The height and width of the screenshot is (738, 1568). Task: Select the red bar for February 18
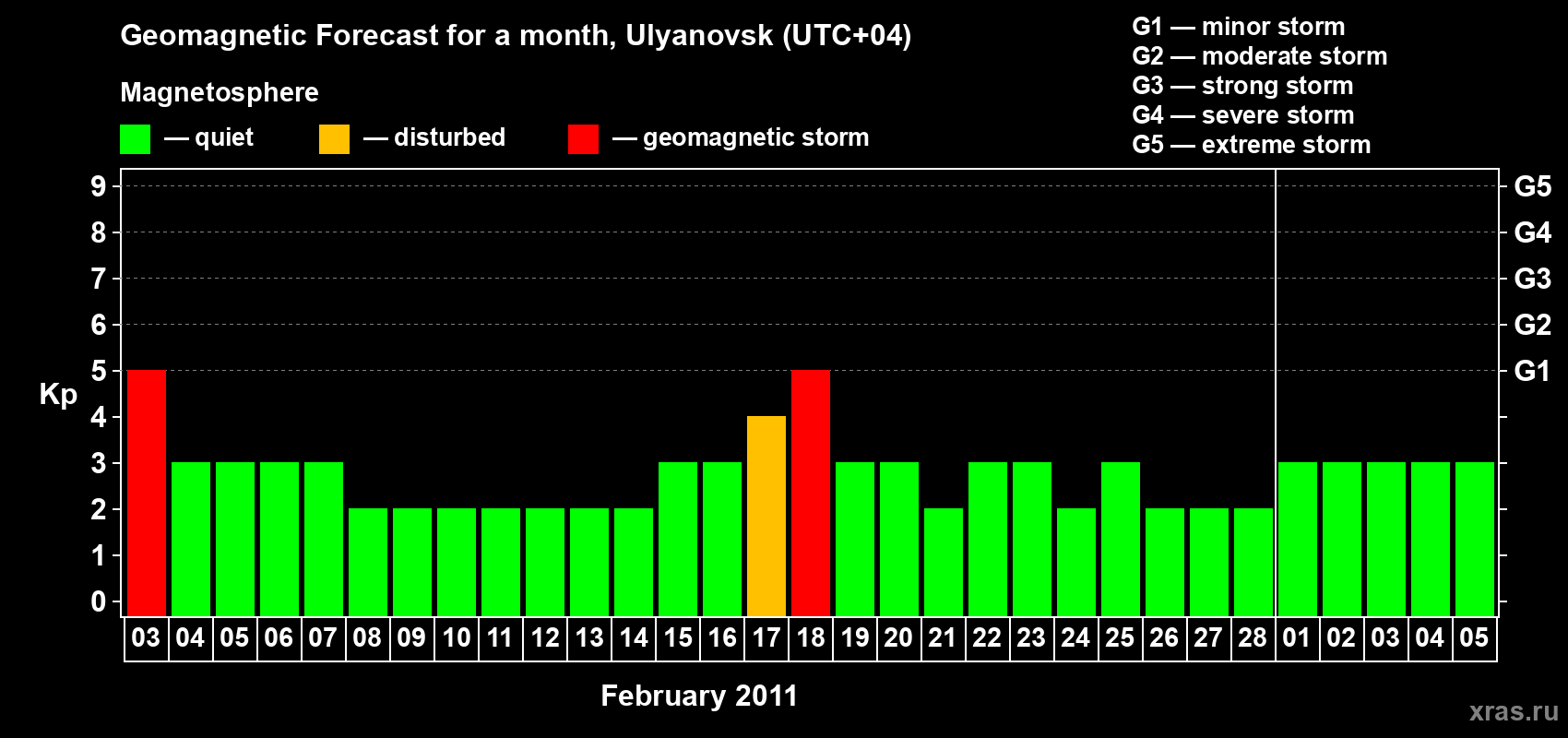[811, 493]
